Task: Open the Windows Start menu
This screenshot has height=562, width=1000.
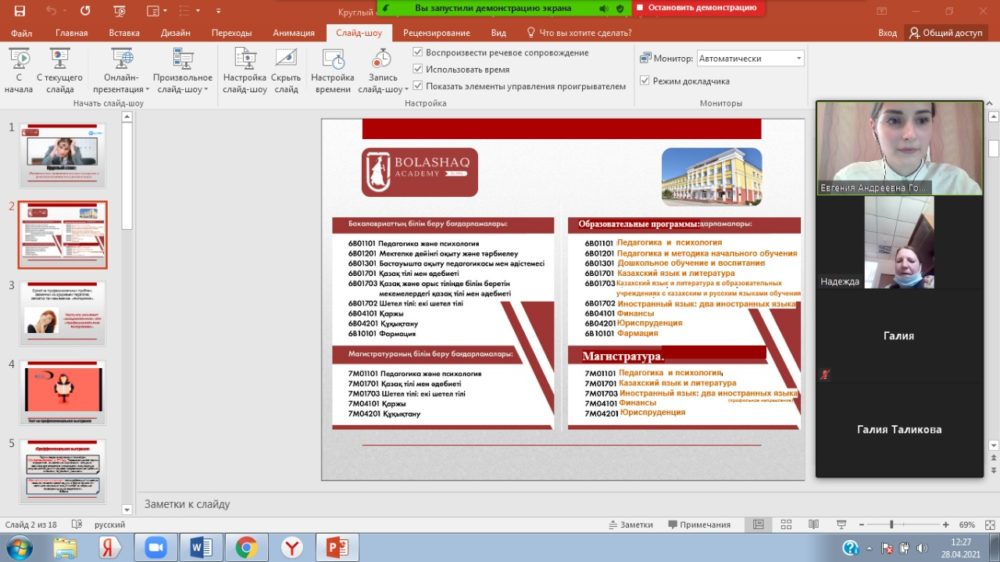Action: (19, 548)
